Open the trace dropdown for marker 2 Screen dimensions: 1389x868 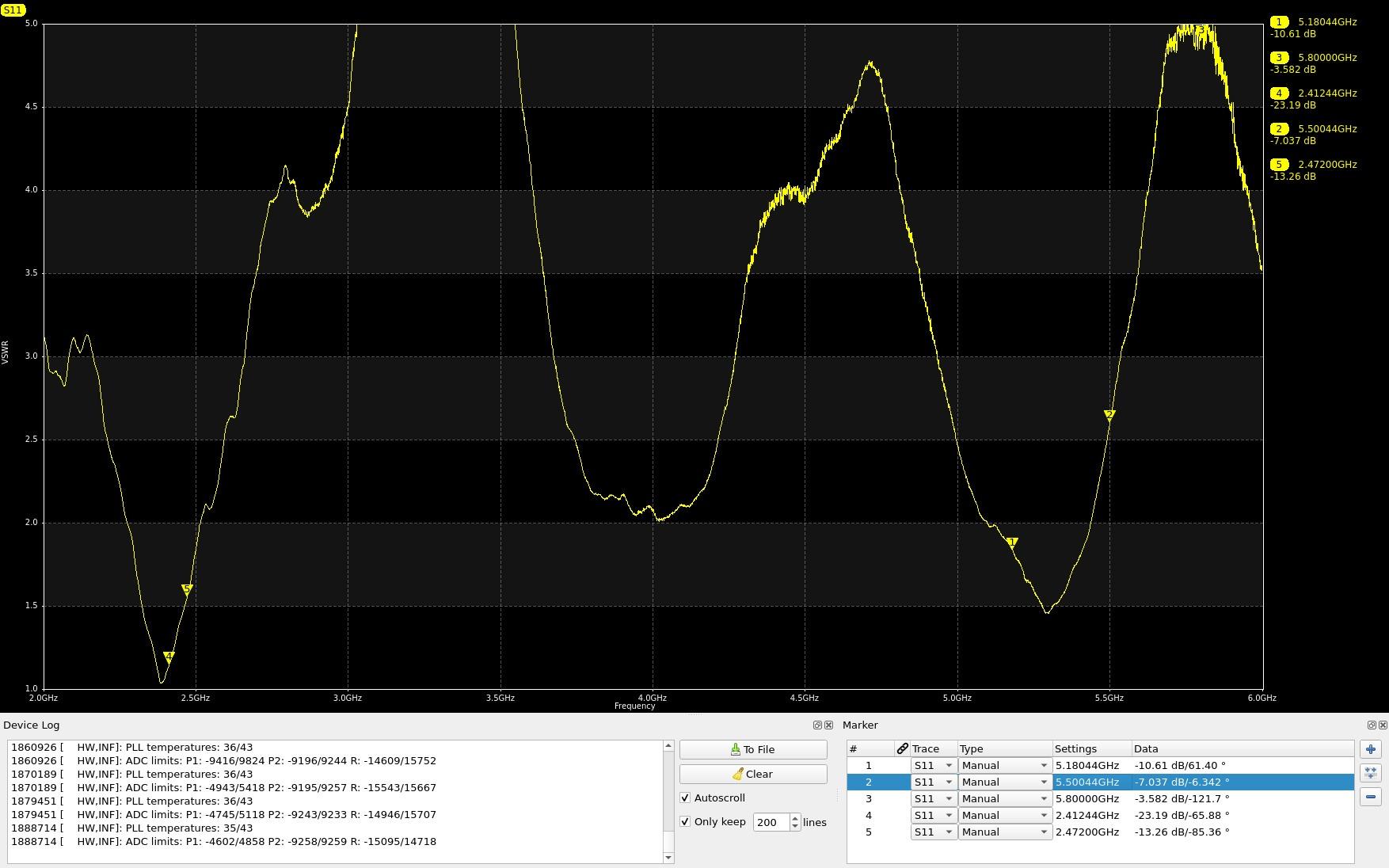tap(934, 782)
